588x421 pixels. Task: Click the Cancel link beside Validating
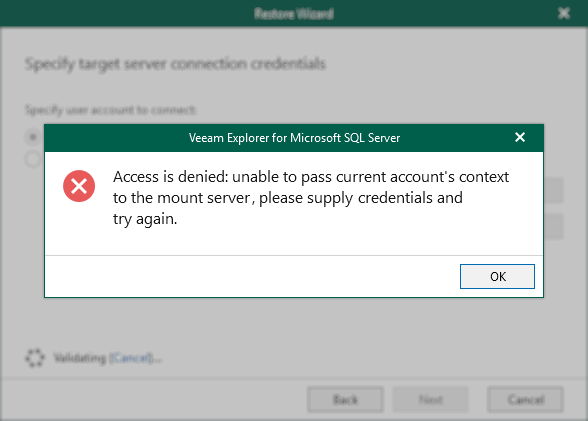(132, 358)
